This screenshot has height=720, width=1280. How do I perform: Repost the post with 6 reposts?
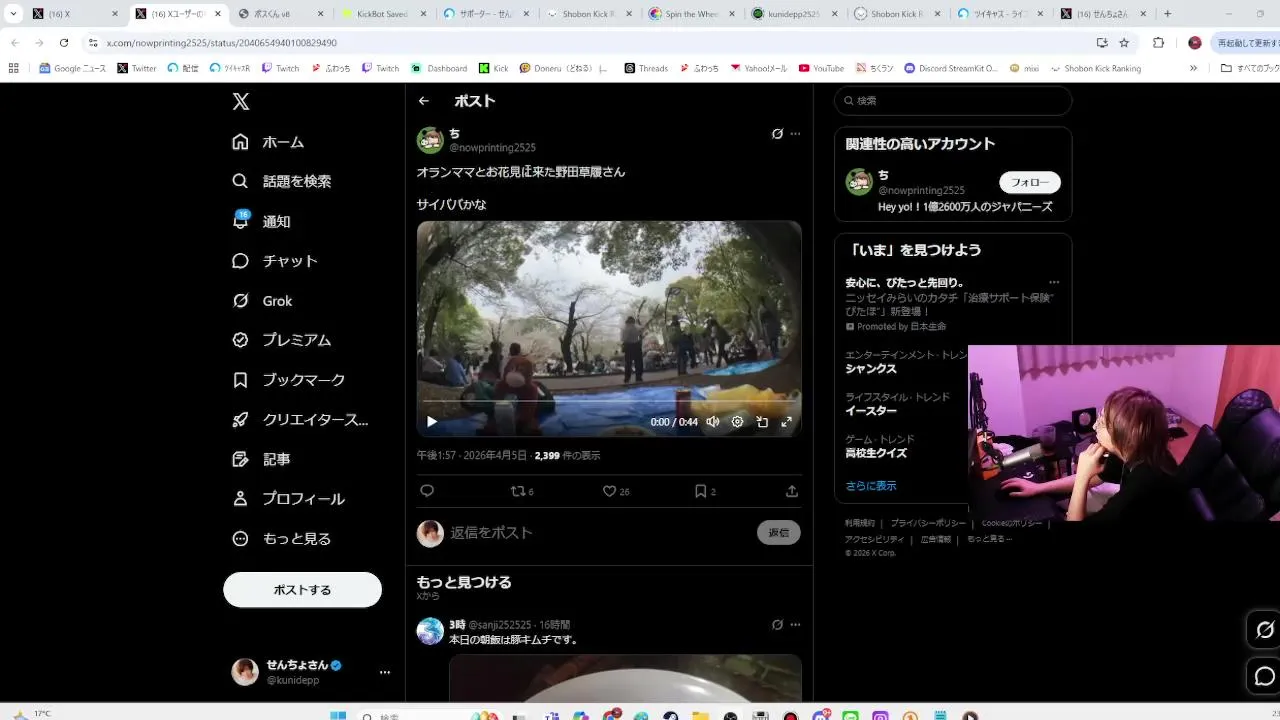coord(522,491)
